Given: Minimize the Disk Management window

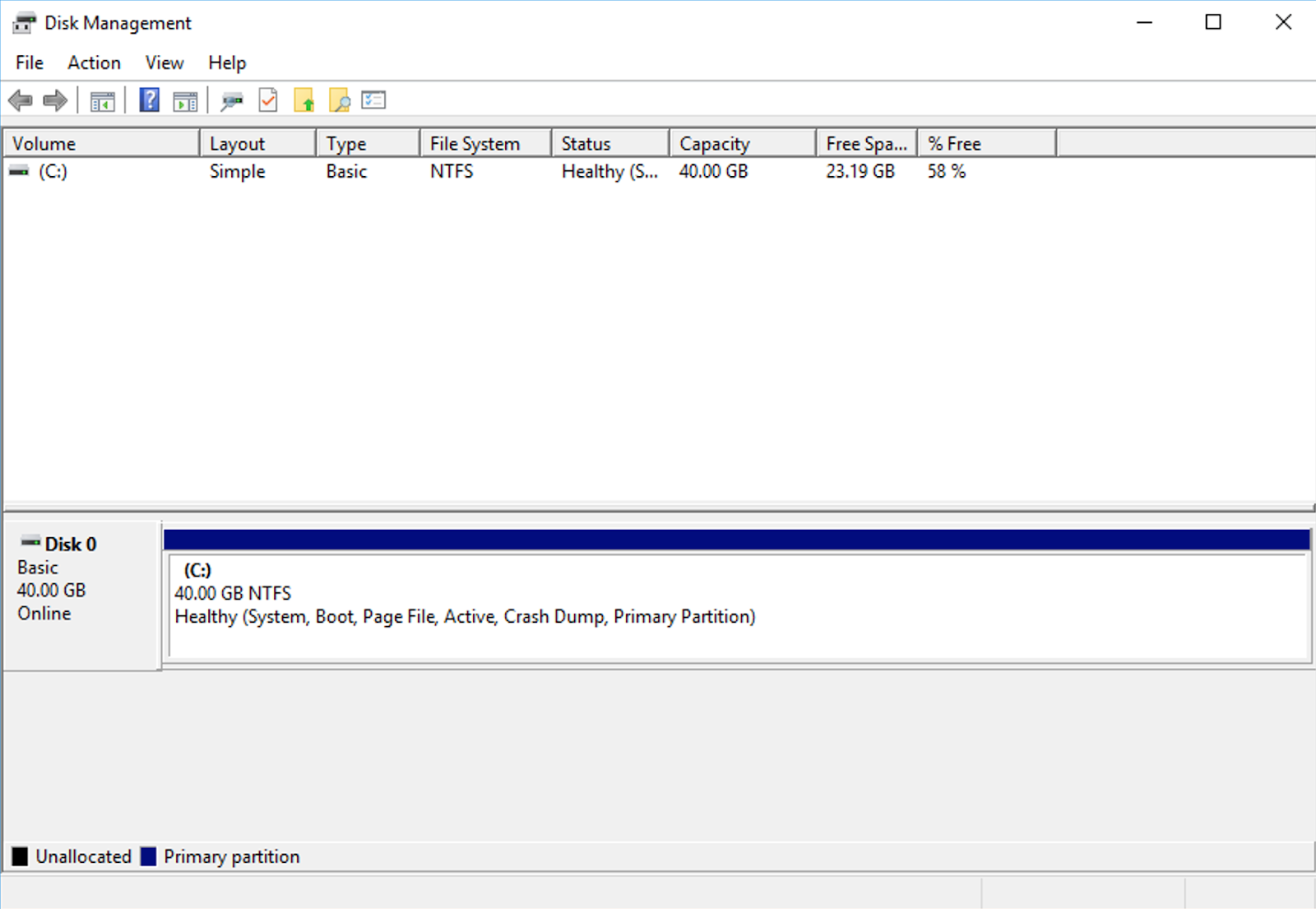Looking at the screenshot, I should click(x=1144, y=22).
